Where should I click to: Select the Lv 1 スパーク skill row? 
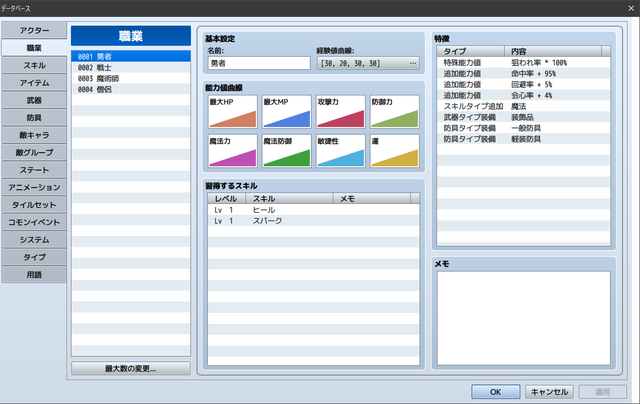[313, 221]
